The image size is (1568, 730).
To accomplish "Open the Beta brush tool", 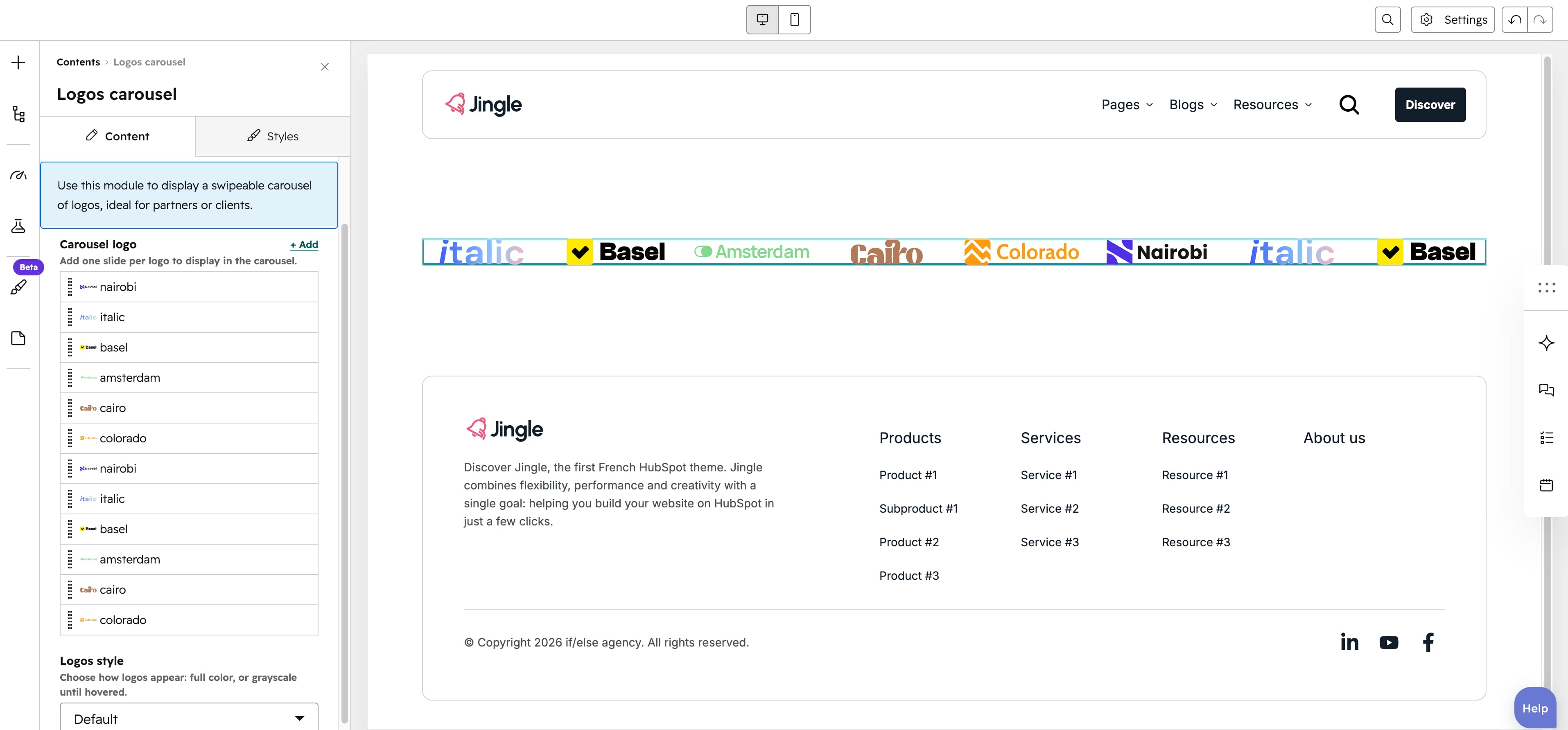I will pos(18,286).
